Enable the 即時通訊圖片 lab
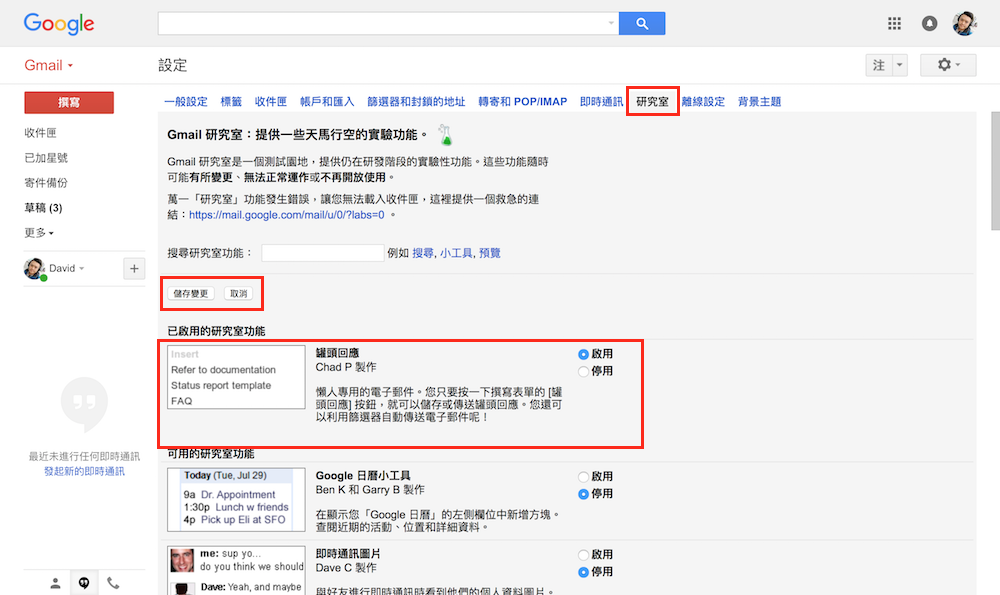The width and height of the screenshot is (1000, 595). (584, 555)
